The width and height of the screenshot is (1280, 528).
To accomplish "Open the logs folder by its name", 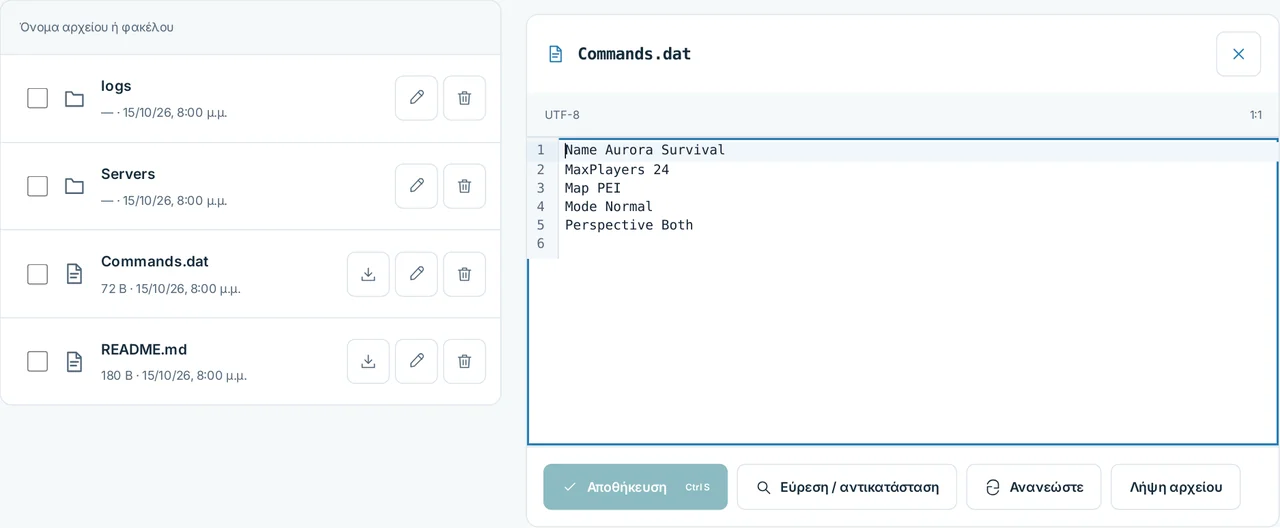I will [x=116, y=86].
